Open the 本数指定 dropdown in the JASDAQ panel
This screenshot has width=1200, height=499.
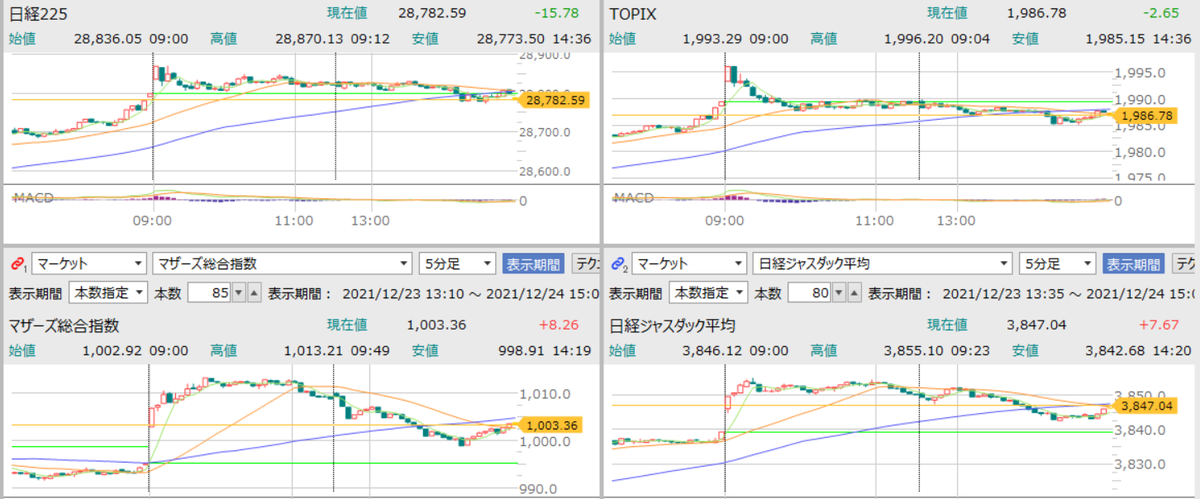coord(707,293)
